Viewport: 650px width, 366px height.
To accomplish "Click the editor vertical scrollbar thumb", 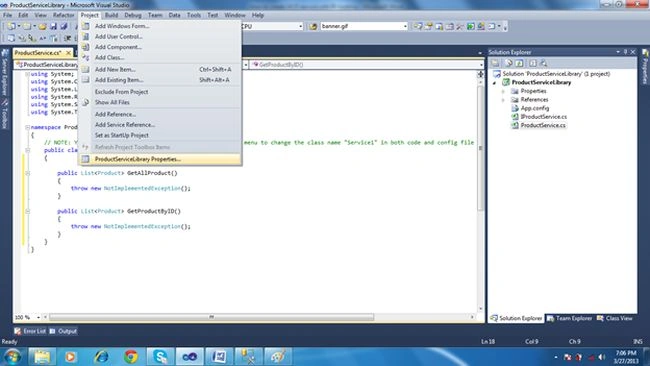I will point(480,148).
